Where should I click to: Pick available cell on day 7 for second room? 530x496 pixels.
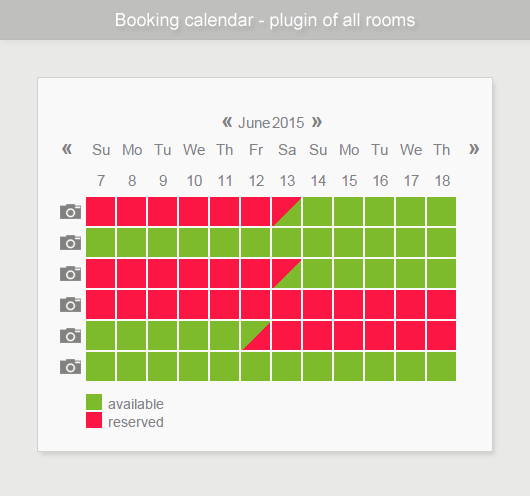[100, 242]
